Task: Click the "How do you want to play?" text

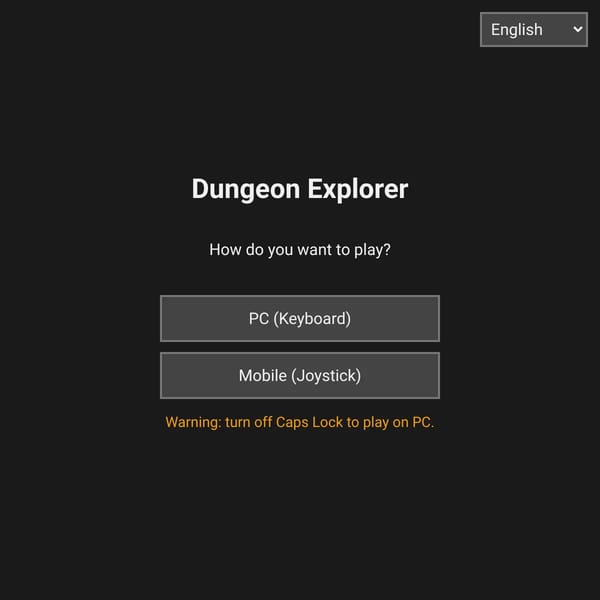Action: click(300, 250)
